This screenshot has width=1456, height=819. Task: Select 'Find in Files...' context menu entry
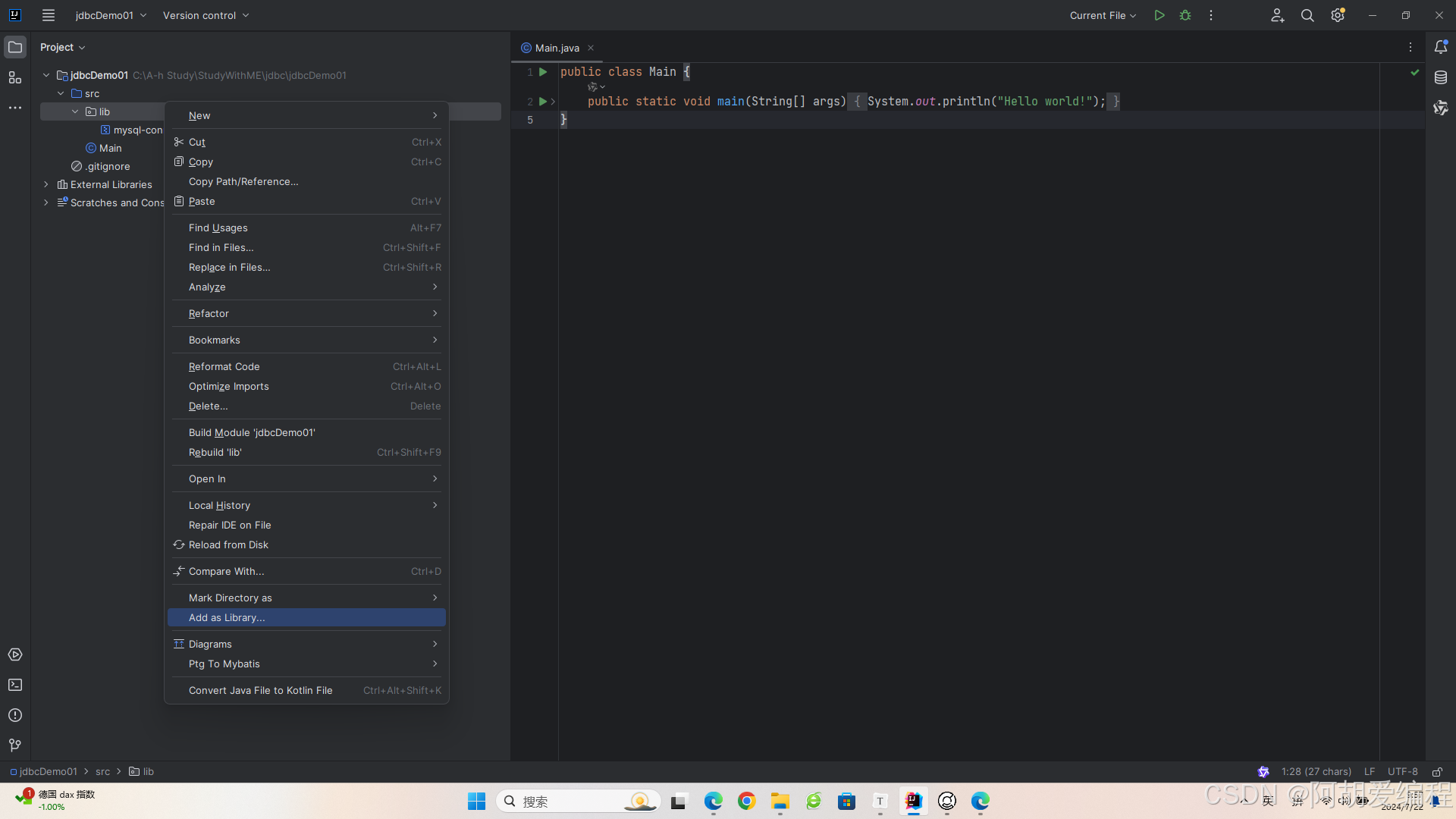221,247
